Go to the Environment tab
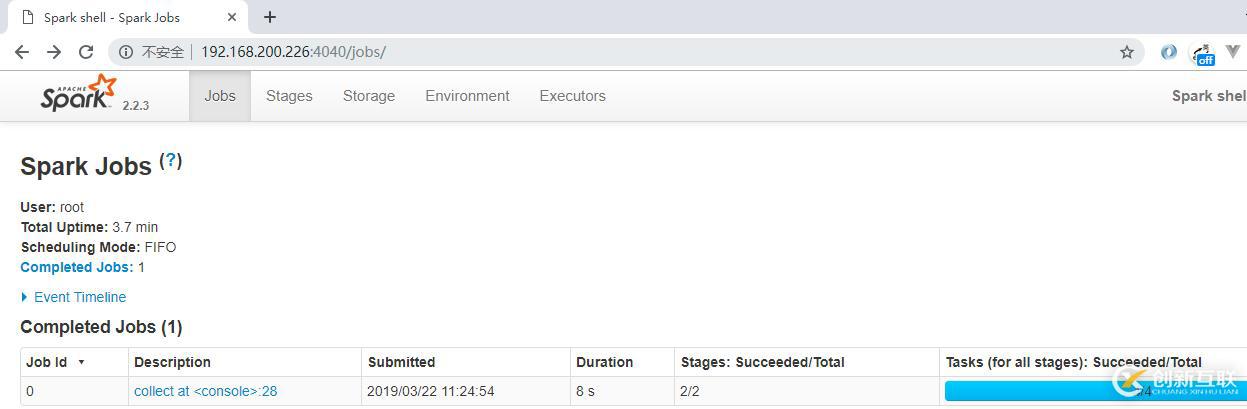1247x409 pixels. click(467, 96)
